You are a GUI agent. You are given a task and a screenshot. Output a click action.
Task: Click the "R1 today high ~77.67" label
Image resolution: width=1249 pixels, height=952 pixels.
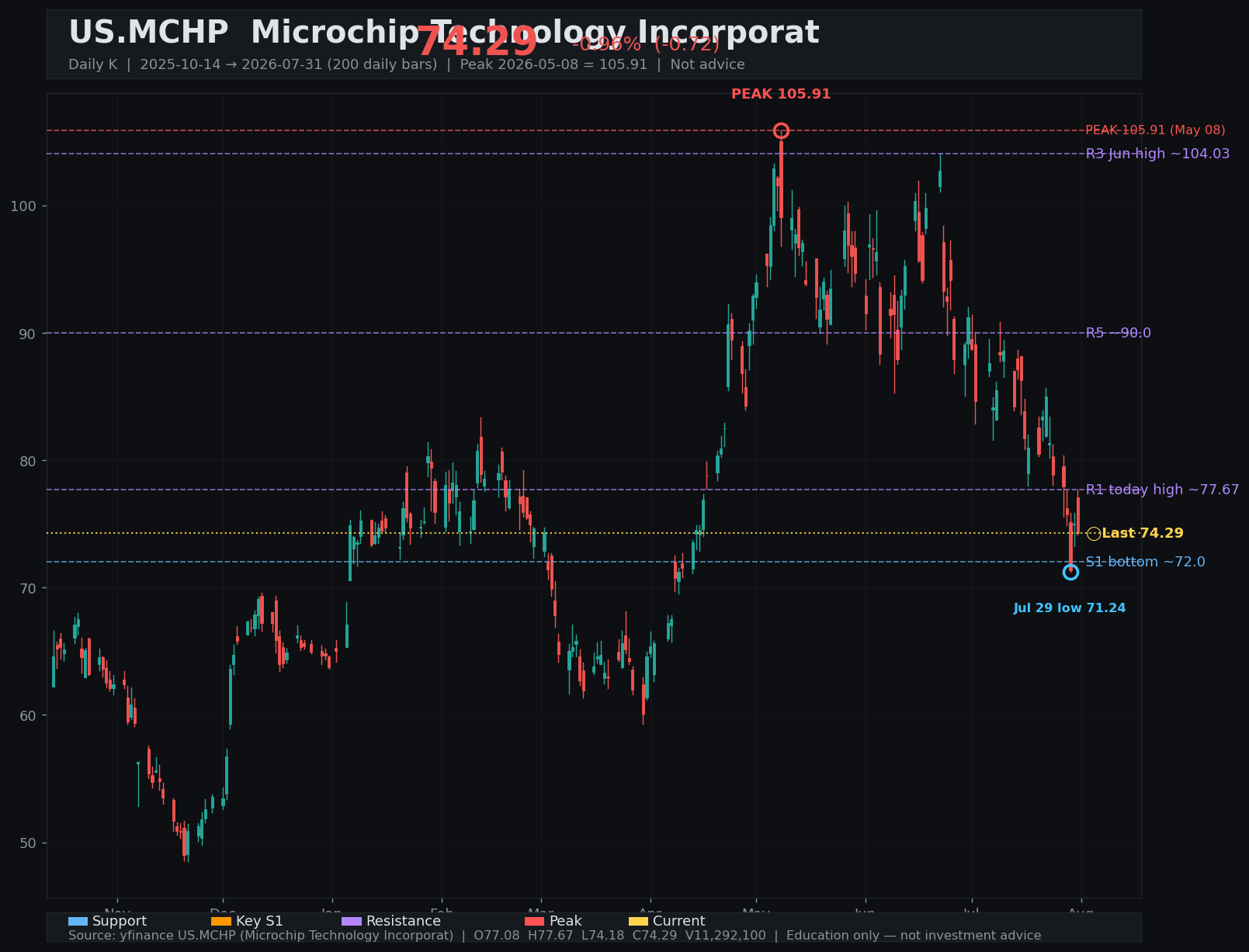point(1162,490)
